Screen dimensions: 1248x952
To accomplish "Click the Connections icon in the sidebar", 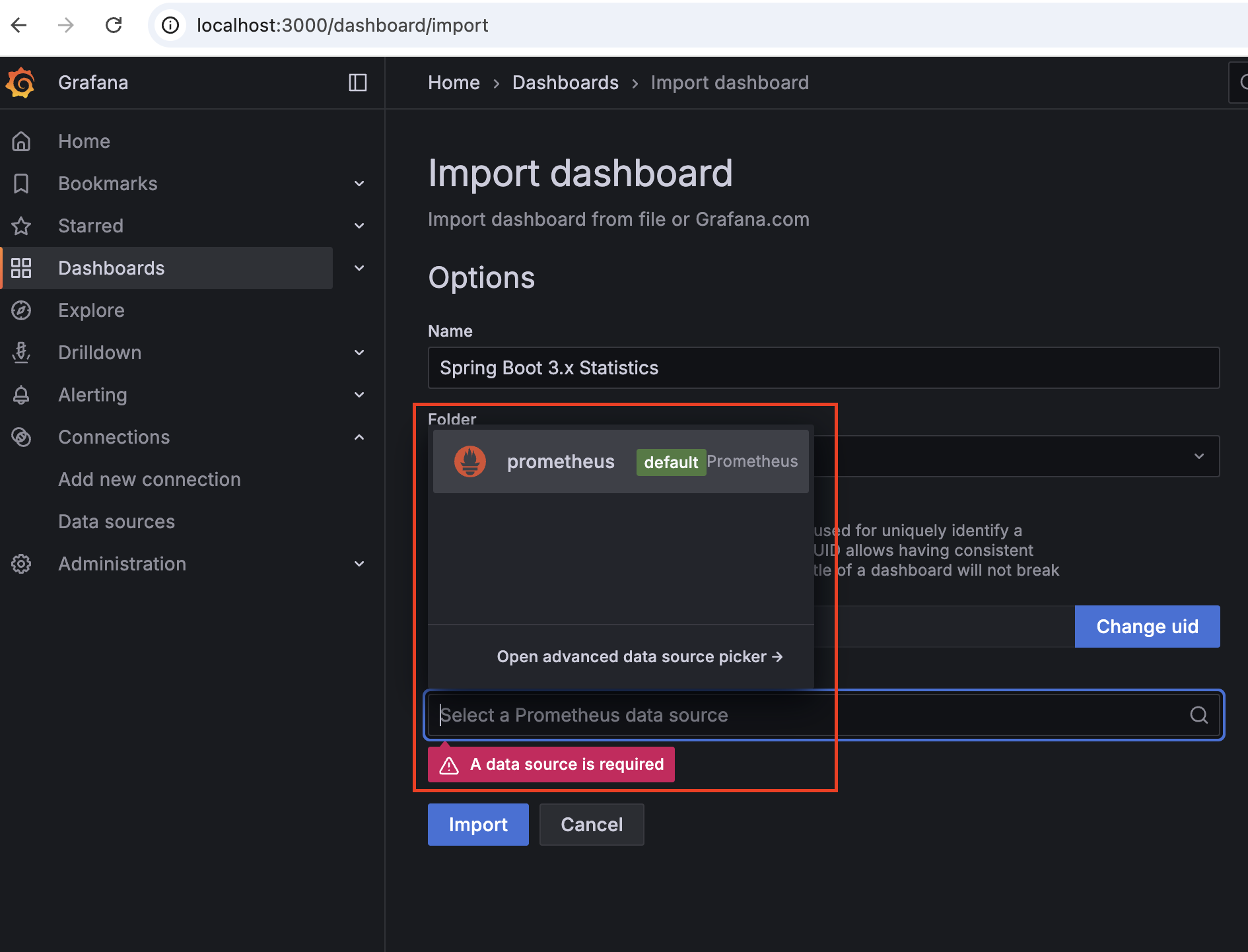I will (x=21, y=437).
